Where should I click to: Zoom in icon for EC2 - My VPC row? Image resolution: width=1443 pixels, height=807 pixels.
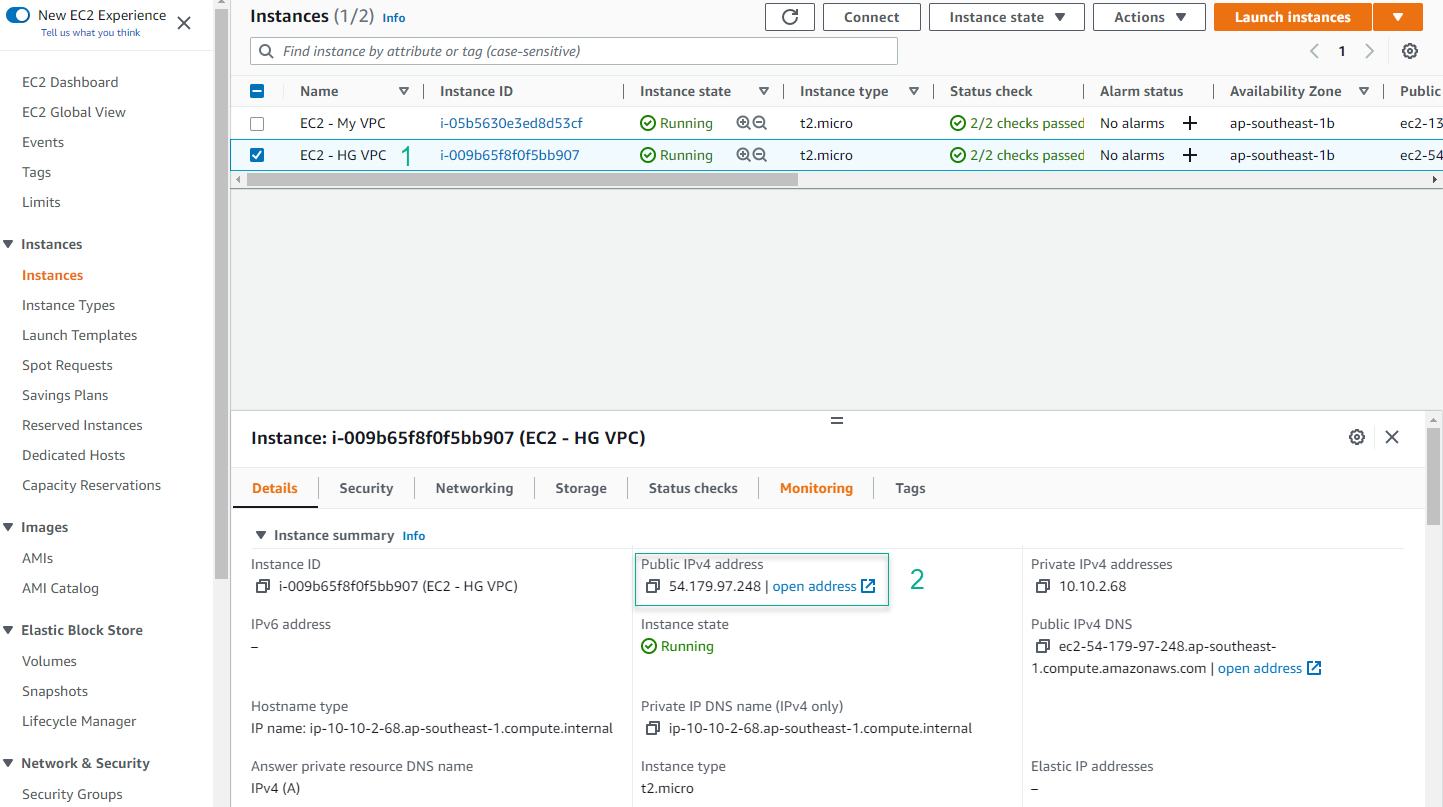pyautogui.click(x=743, y=123)
